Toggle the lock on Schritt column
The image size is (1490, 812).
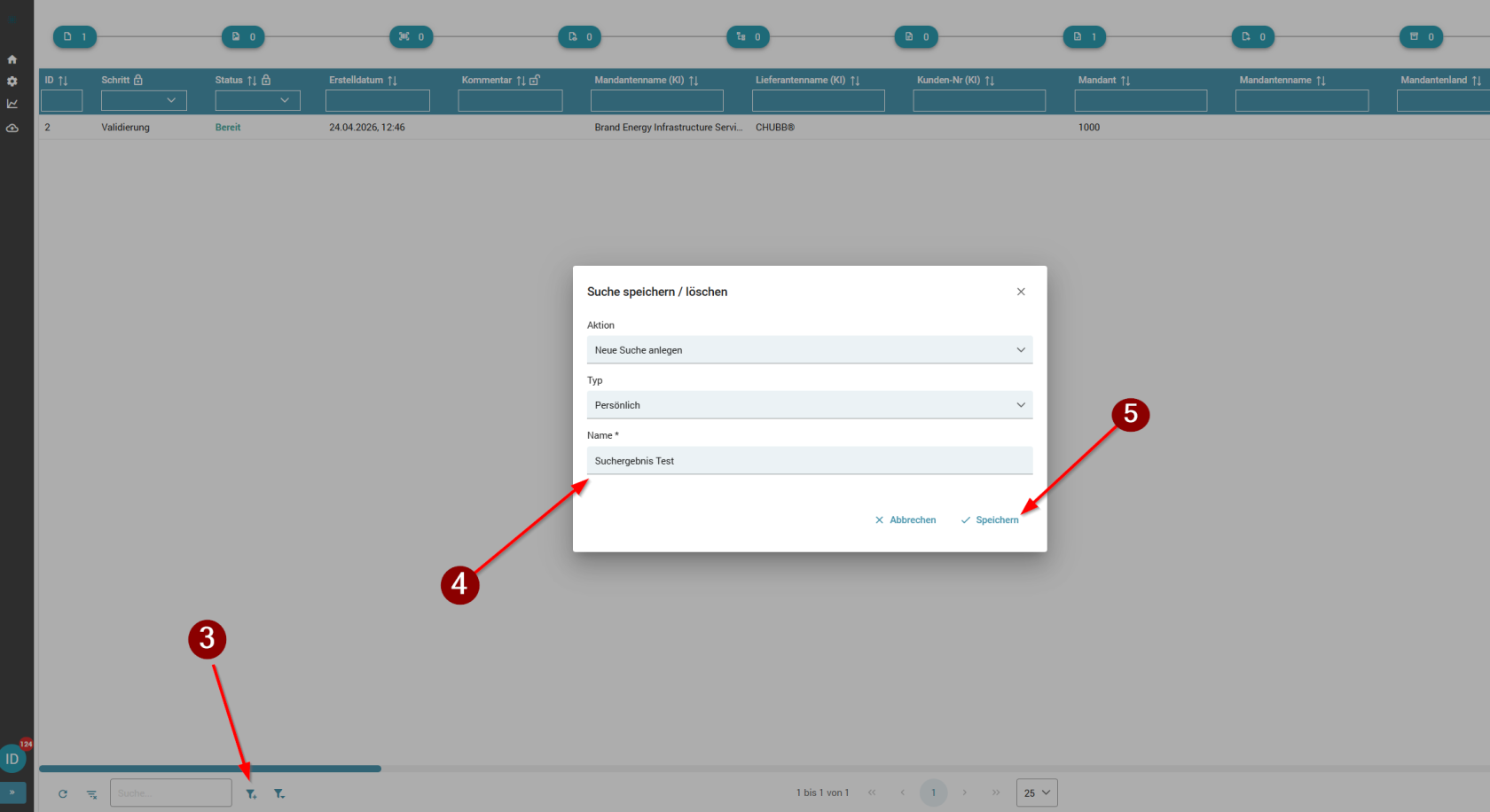pyautogui.click(x=138, y=80)
